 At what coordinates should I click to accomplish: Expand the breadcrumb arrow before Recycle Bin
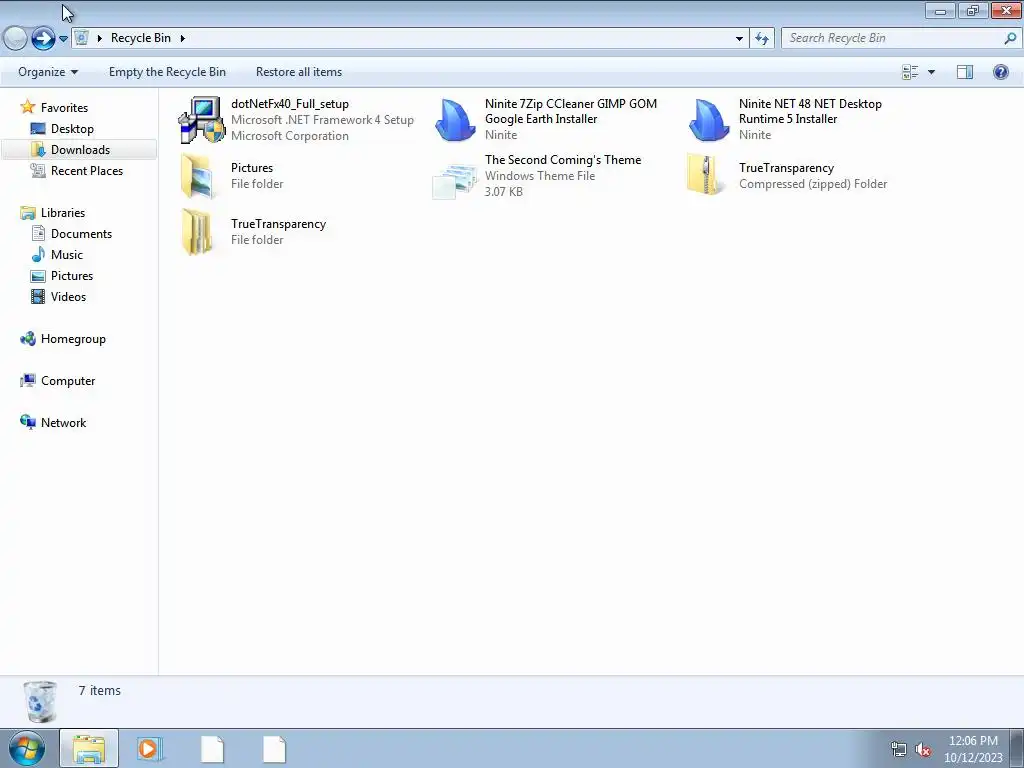point(99,38)
